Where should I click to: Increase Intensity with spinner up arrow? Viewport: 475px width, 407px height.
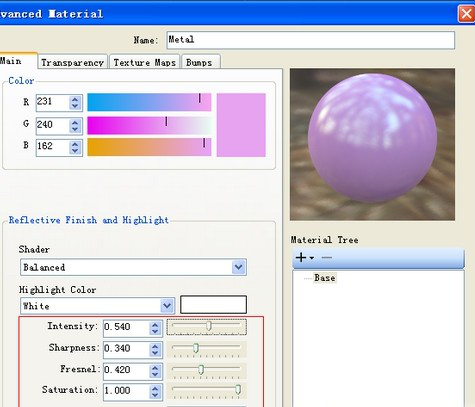click(x=155, y=324)
